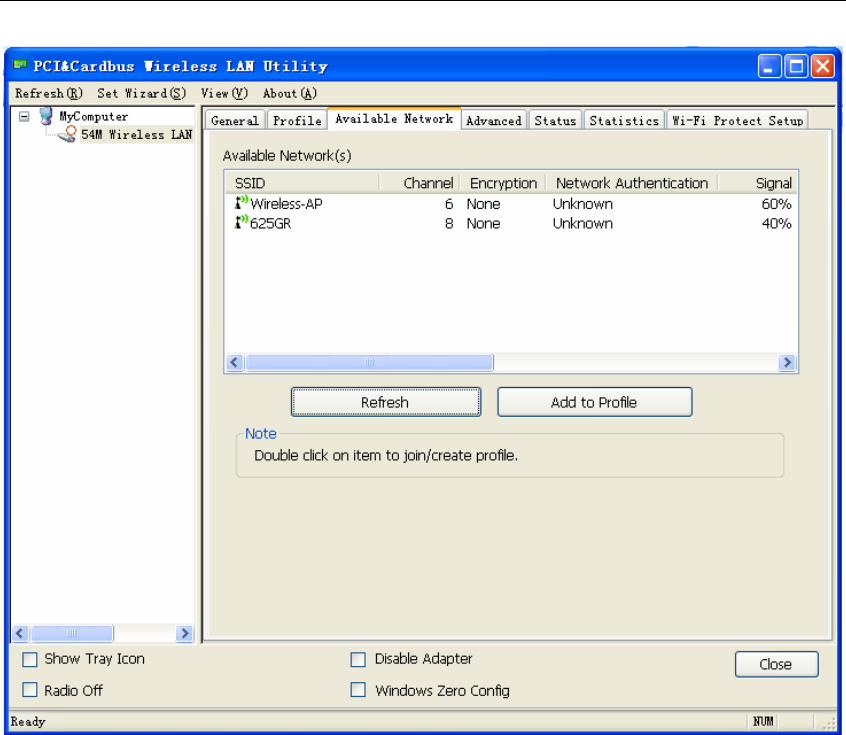Check the Disable Adapter option
The width and height of the screenshot is (846, 735).
(358, 659)
